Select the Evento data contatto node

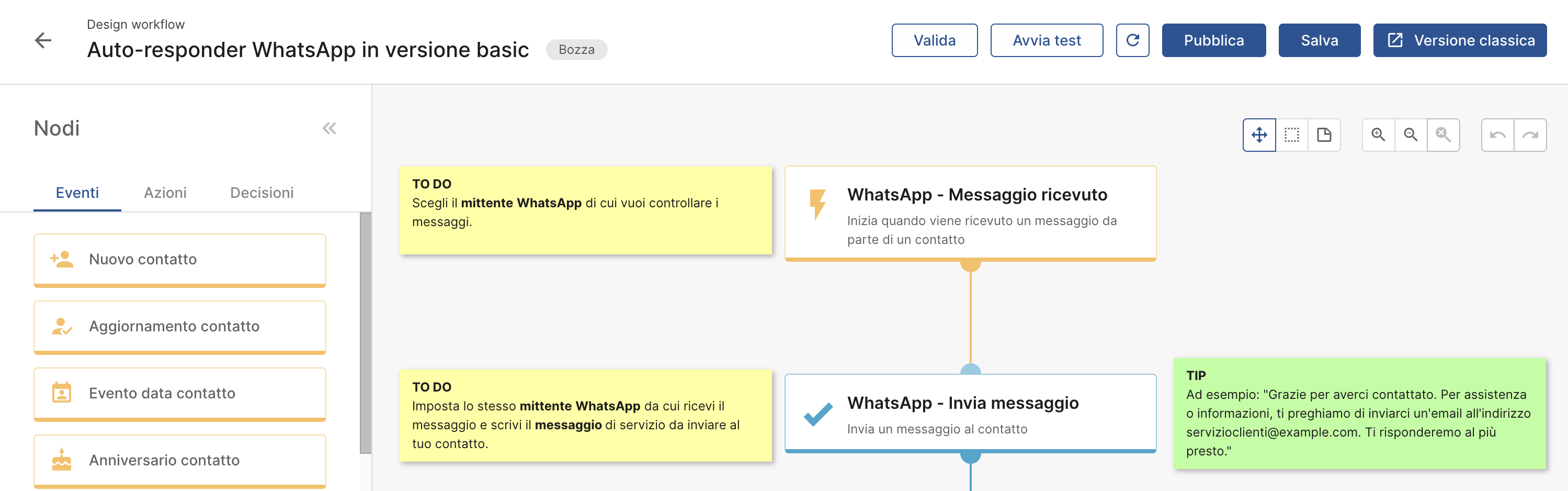pos(180,394)
